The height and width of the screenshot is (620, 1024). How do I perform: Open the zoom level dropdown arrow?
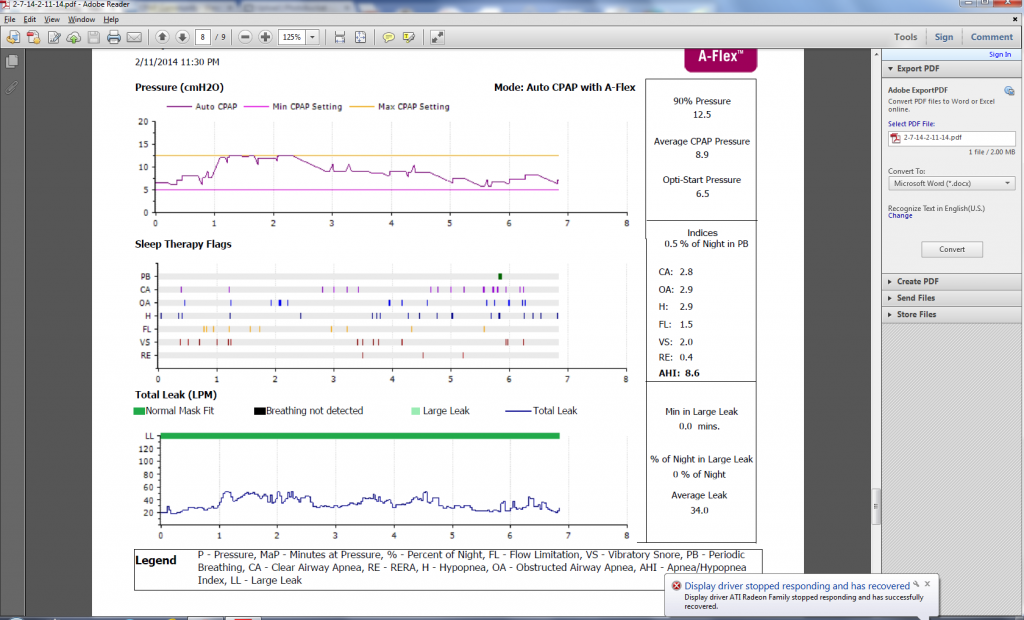tap(312, 37)
